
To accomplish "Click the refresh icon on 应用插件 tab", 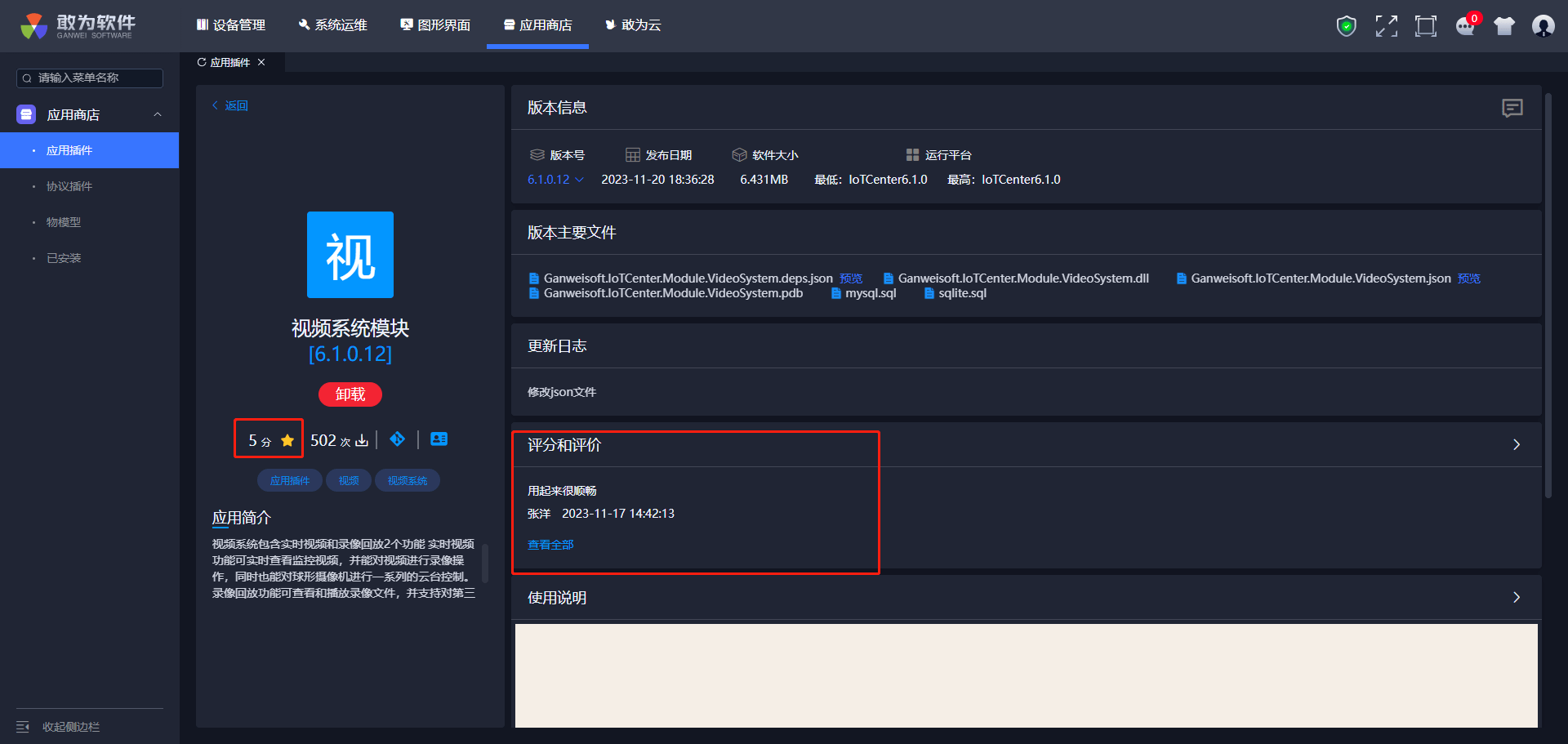I will click(x=202, y=62).
